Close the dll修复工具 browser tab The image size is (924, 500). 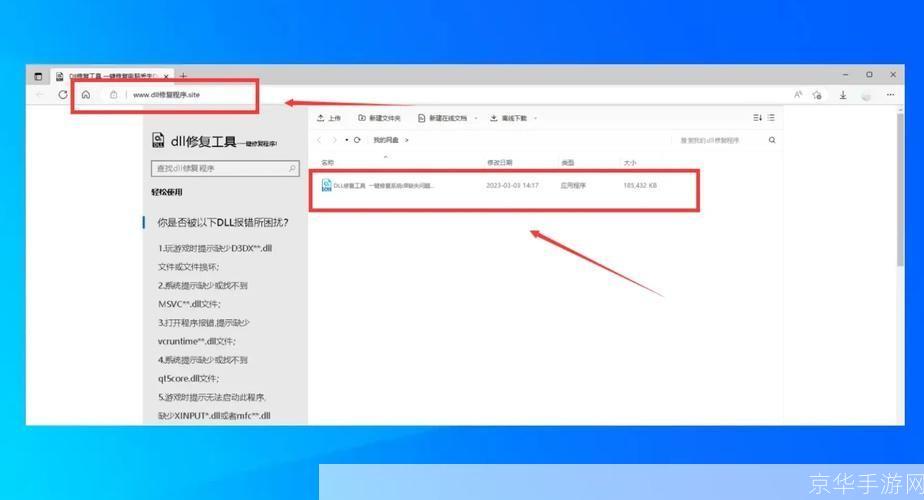(166, 76)
